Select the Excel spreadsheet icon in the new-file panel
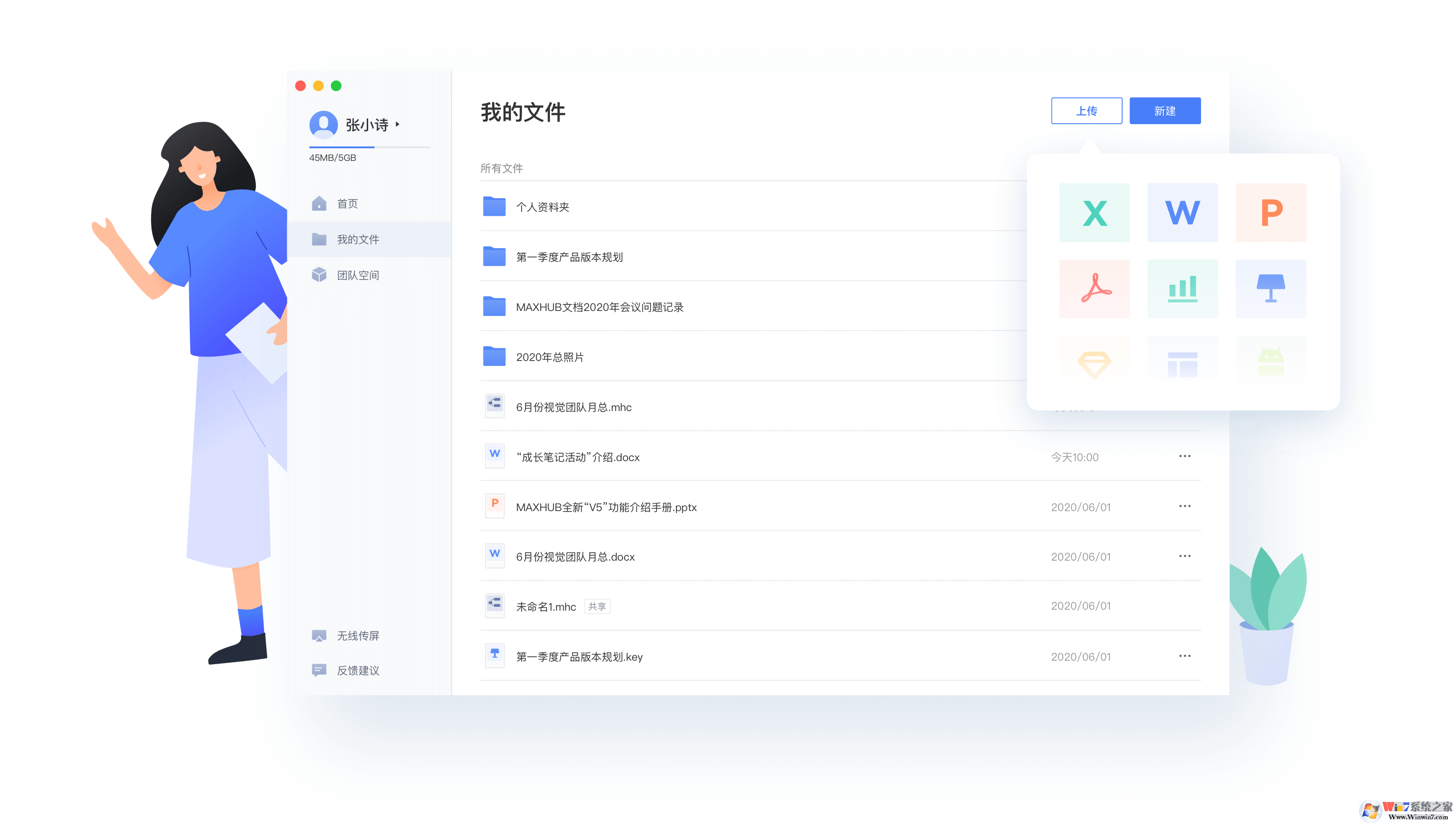This screenshot has width=1456, height=824. (1094, 212)
